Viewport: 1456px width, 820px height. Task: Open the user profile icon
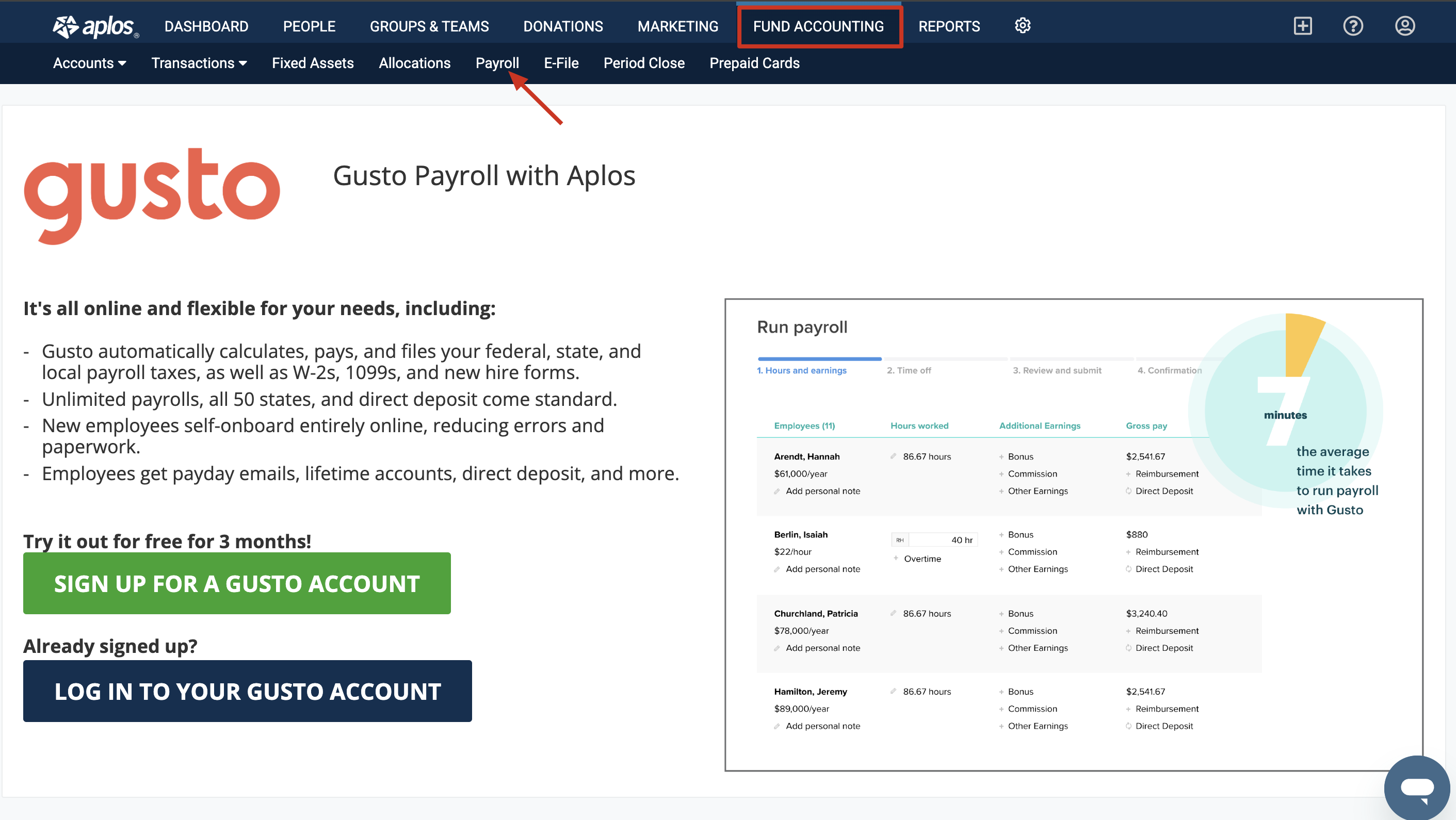pos(1404,26)
